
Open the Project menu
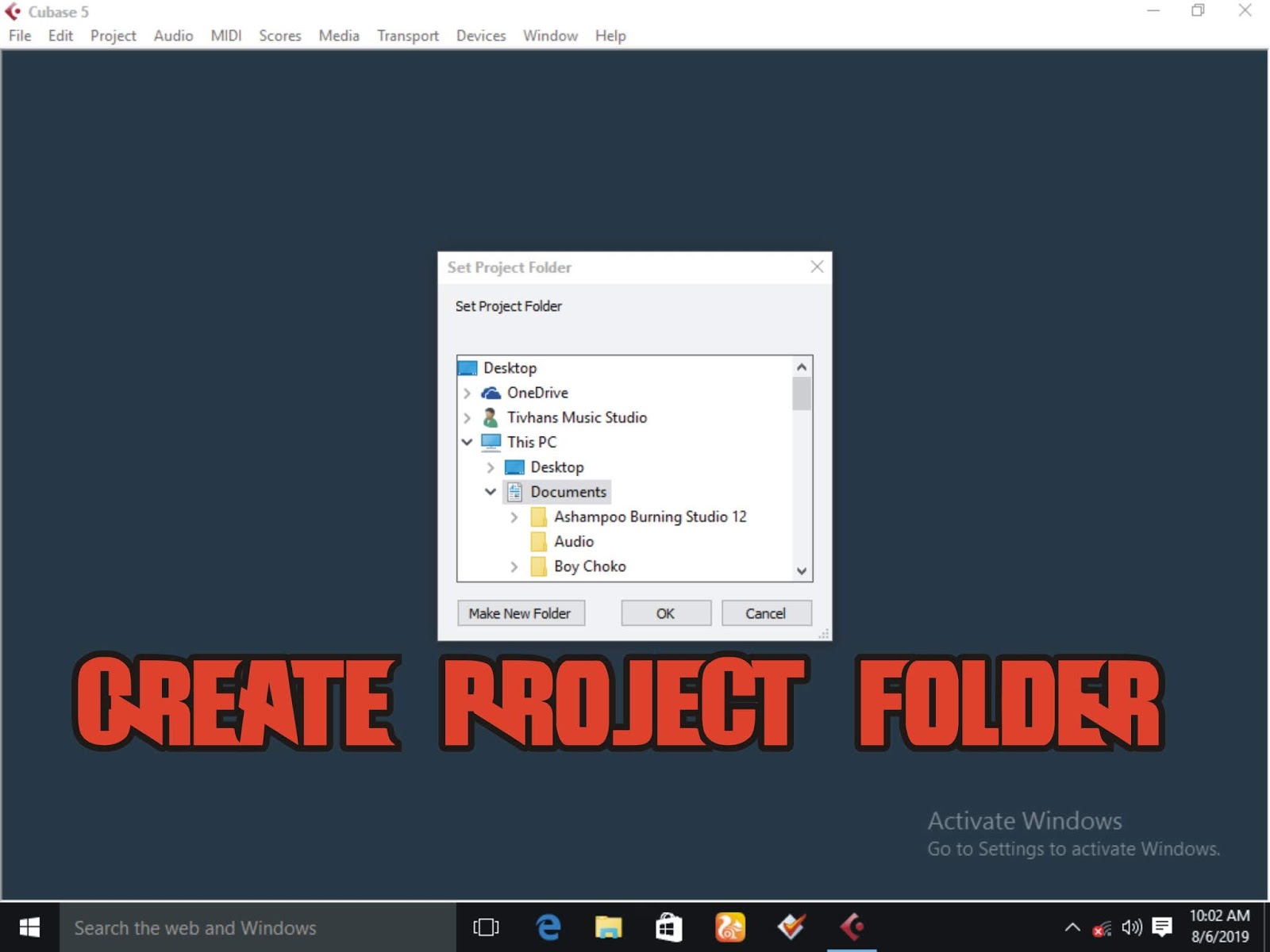tap(113, 36)
